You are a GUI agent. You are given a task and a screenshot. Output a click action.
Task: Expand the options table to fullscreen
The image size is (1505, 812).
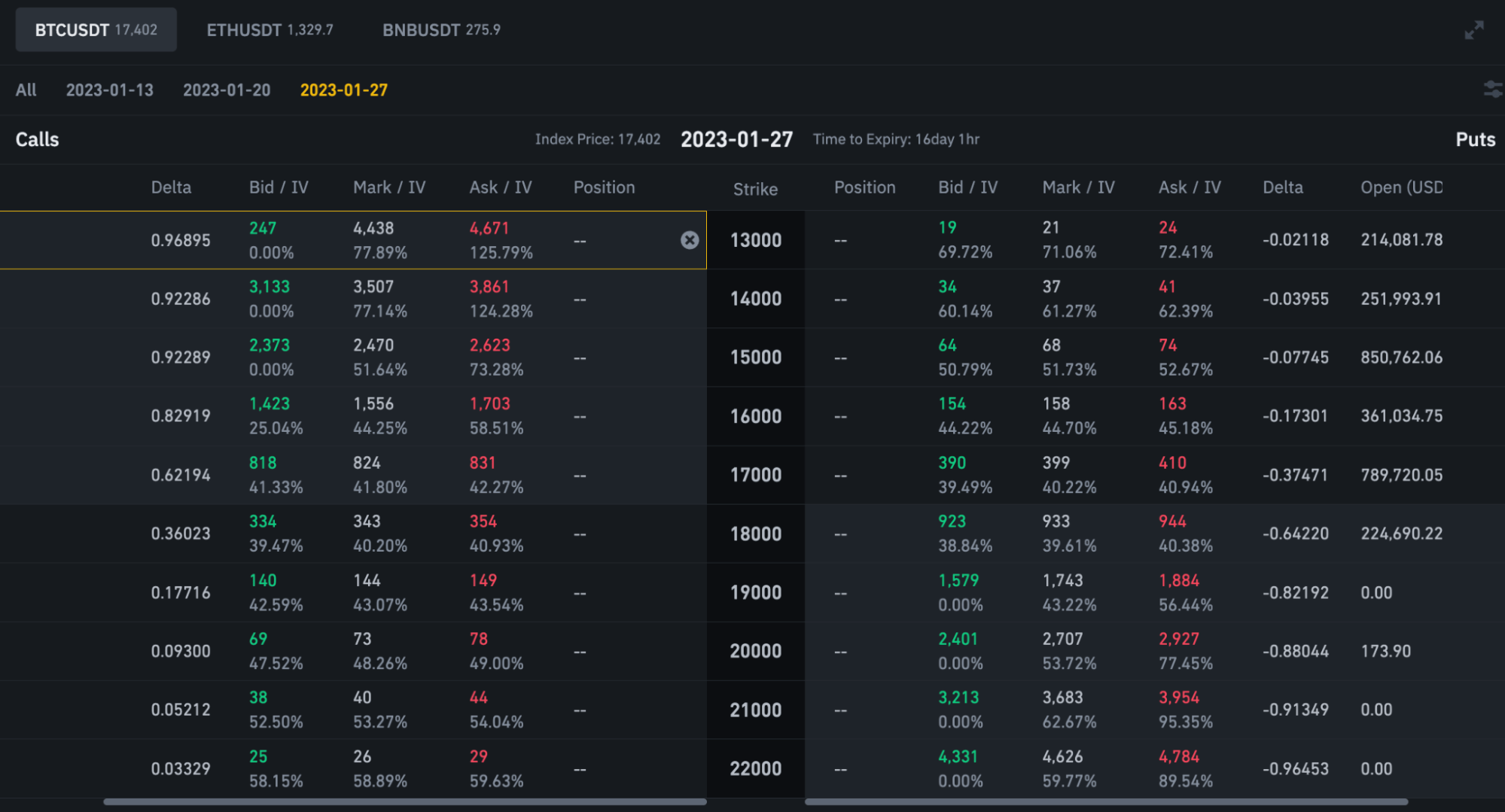[x=1473, y=30]
